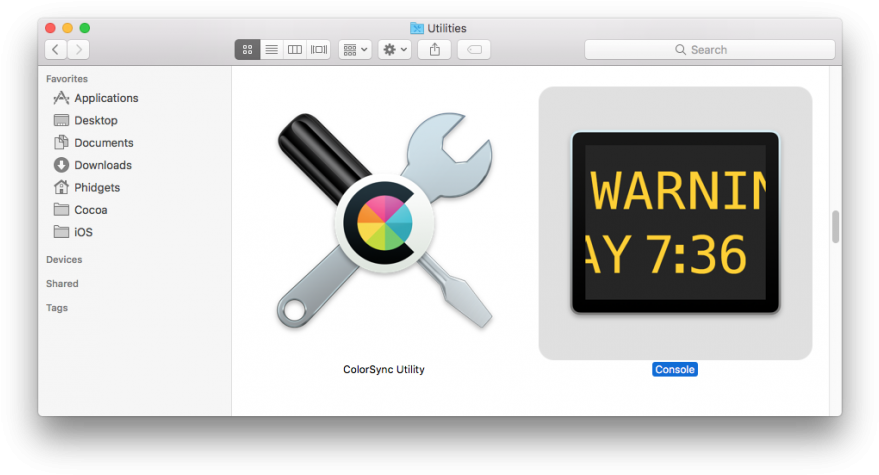The height and width of the screenshot is (475, 879).
Task: Switch to column view mode
Action: coord(295,49)
